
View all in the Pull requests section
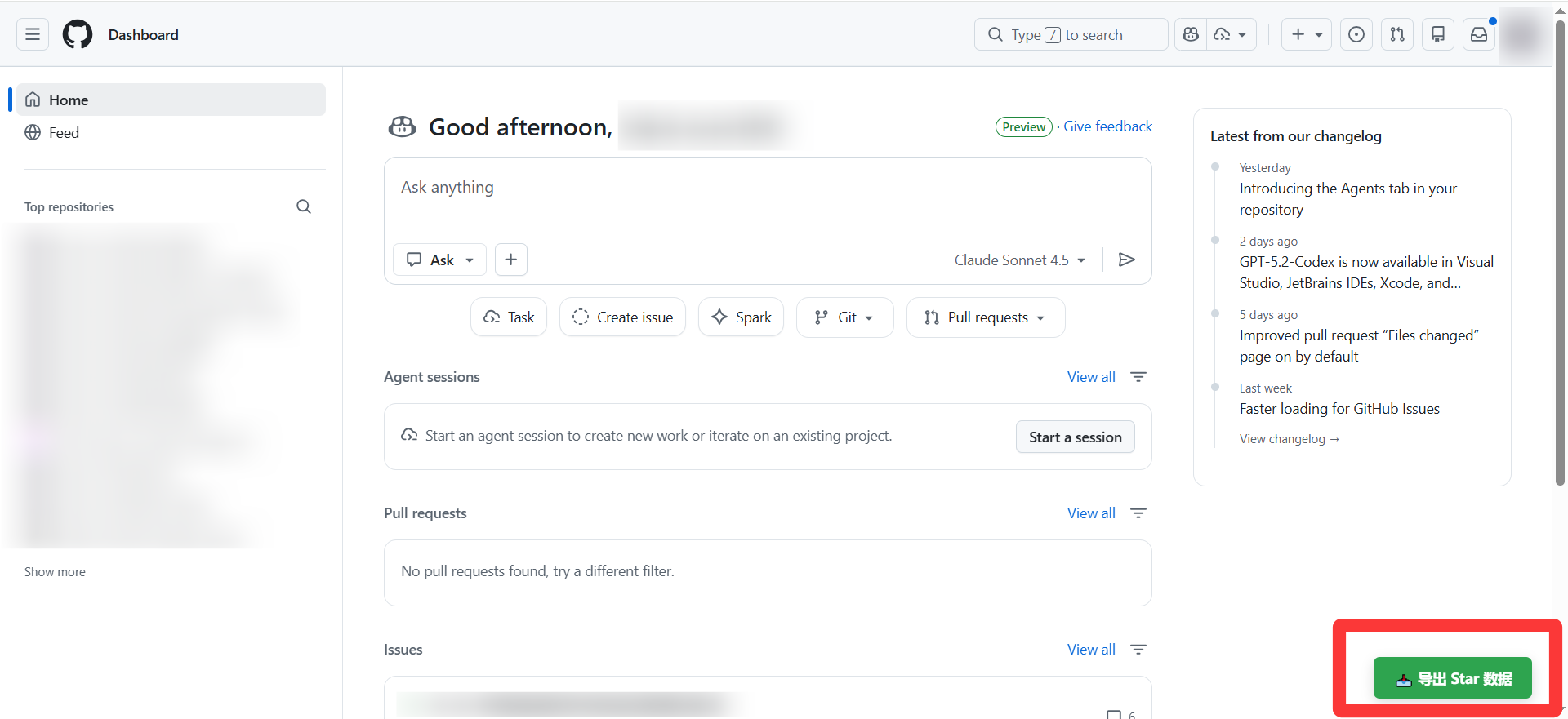coord(1091,513)
